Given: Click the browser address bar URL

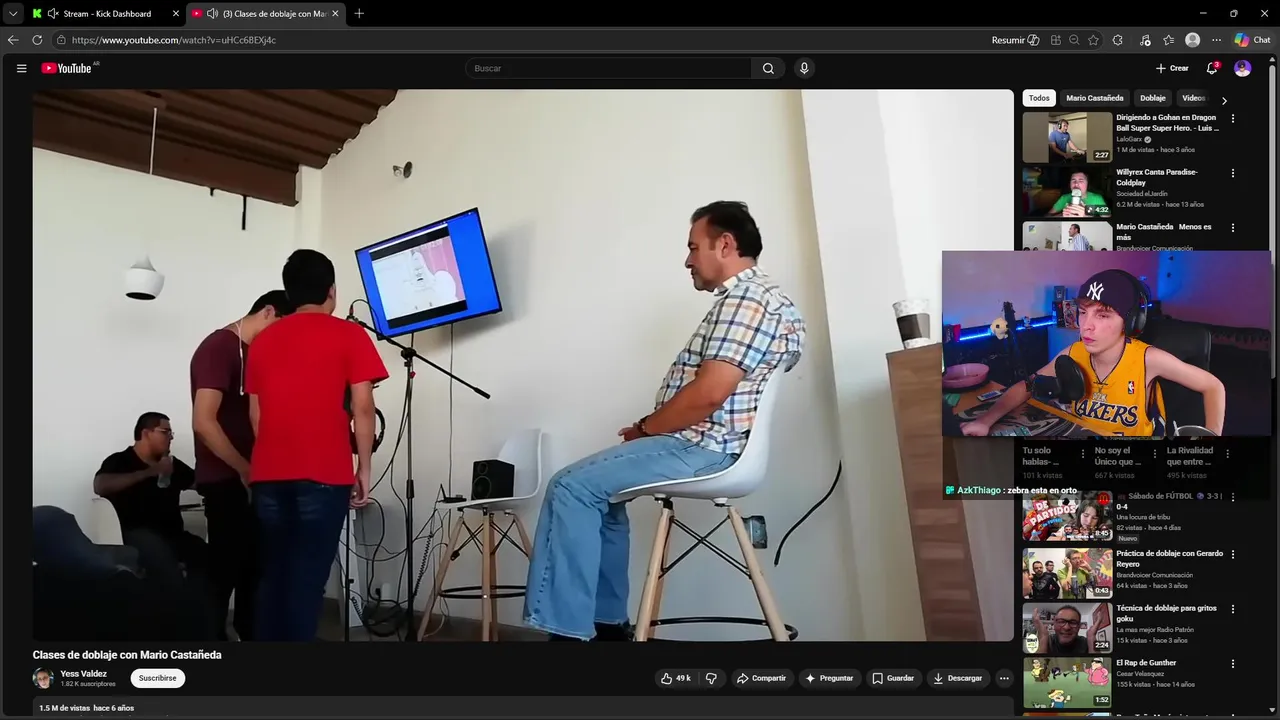Looking at the screenshot, I should click(x=174, y=40).
